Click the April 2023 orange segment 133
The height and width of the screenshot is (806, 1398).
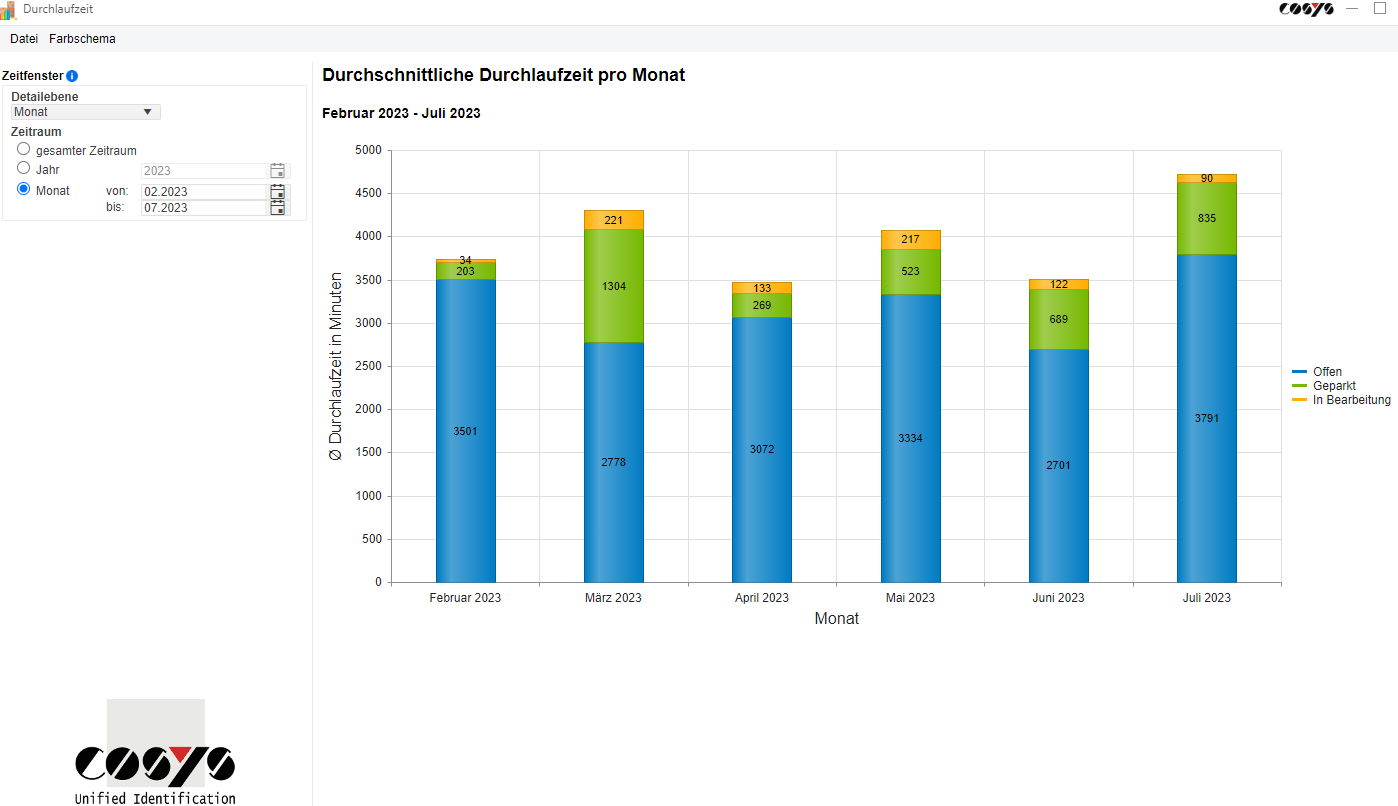coord(762,288)
